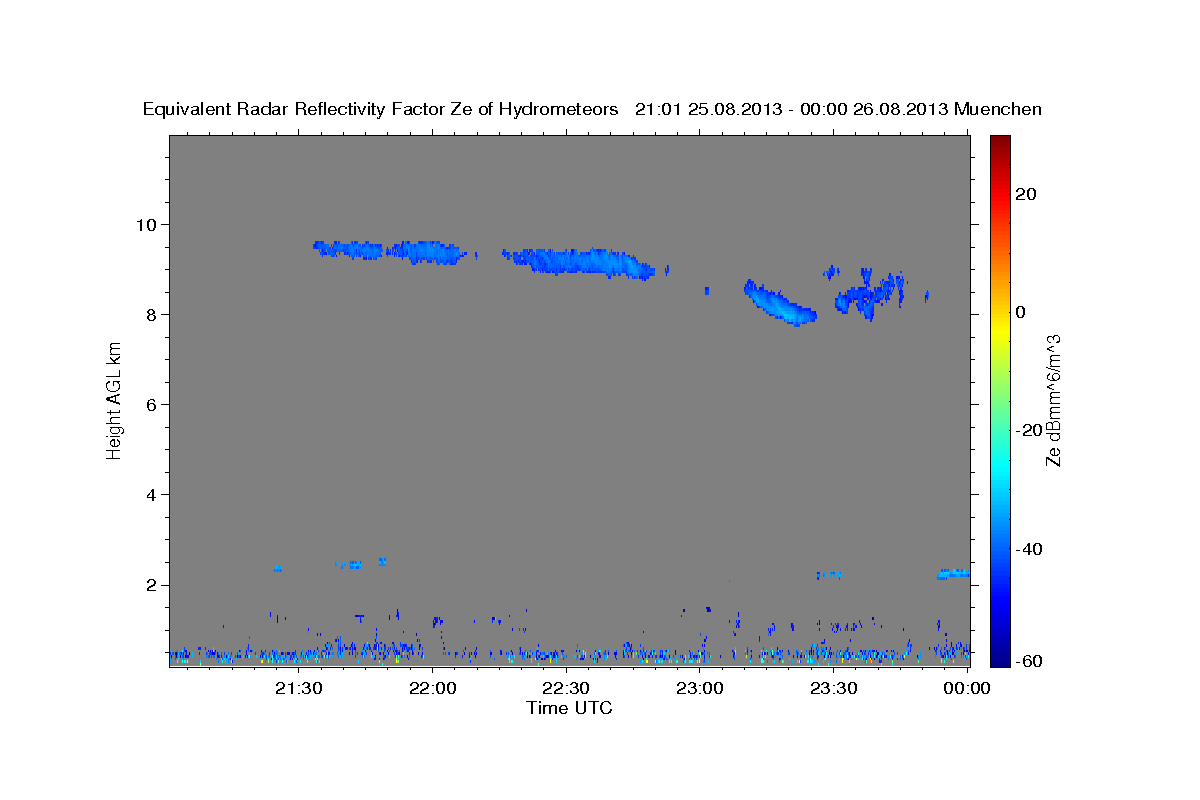
Task: Click the colorbar value '-40'
Action: (1029, 548)
